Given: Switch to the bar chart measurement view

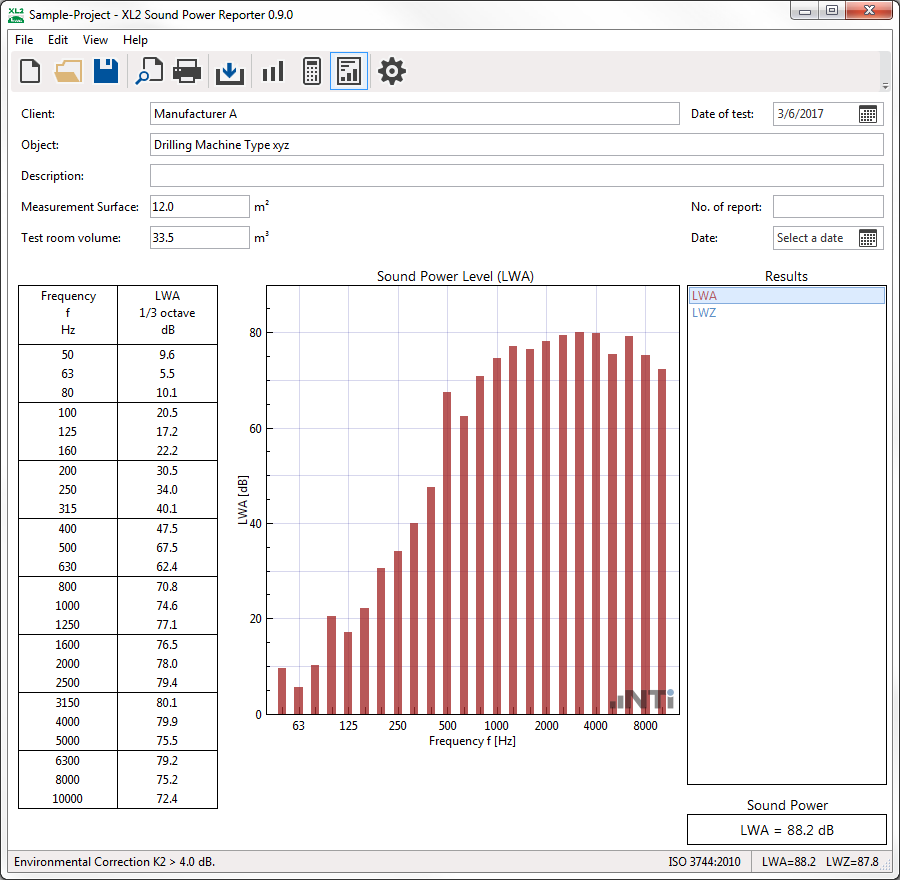Looking at the screenshot, I should [x=272, y=71].
